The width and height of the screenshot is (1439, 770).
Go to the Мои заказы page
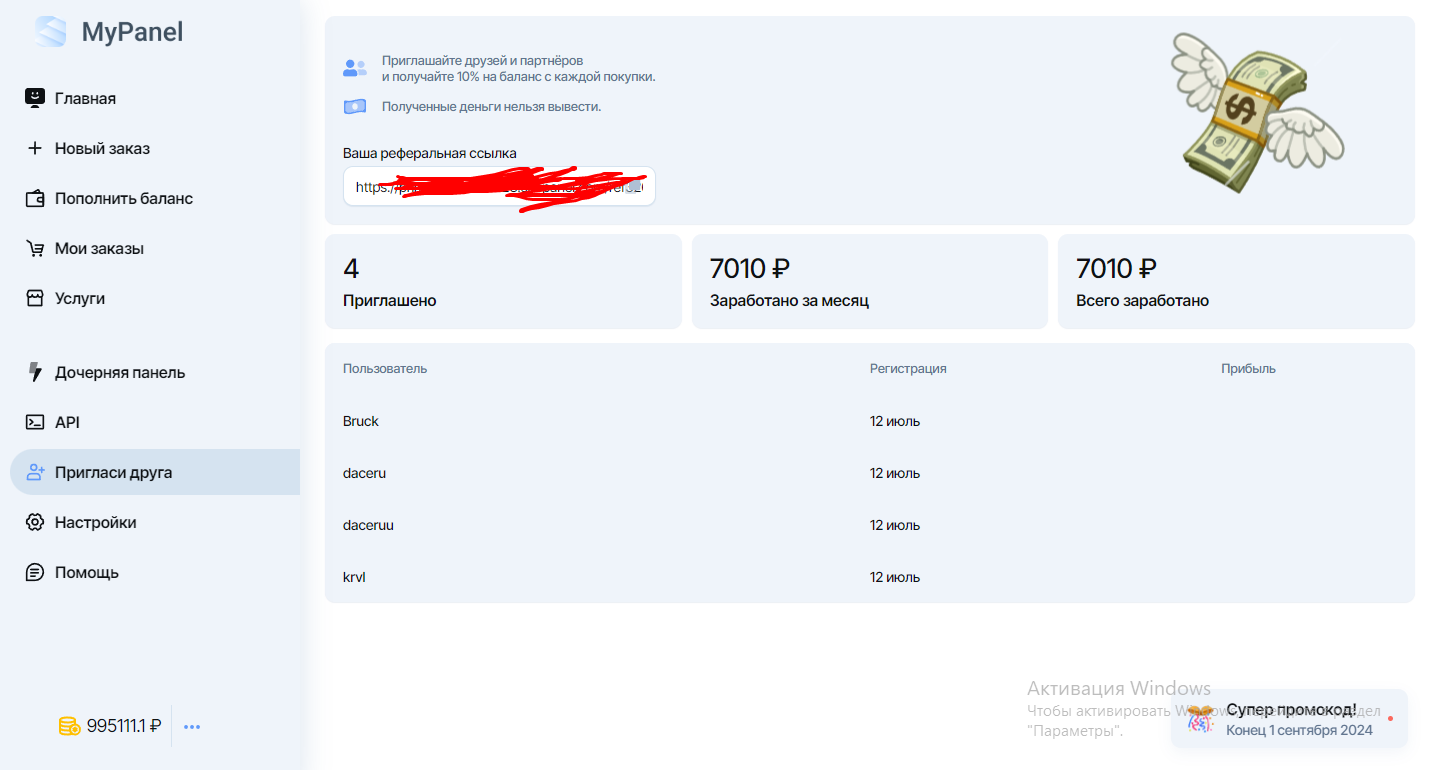tap(99, 248)
